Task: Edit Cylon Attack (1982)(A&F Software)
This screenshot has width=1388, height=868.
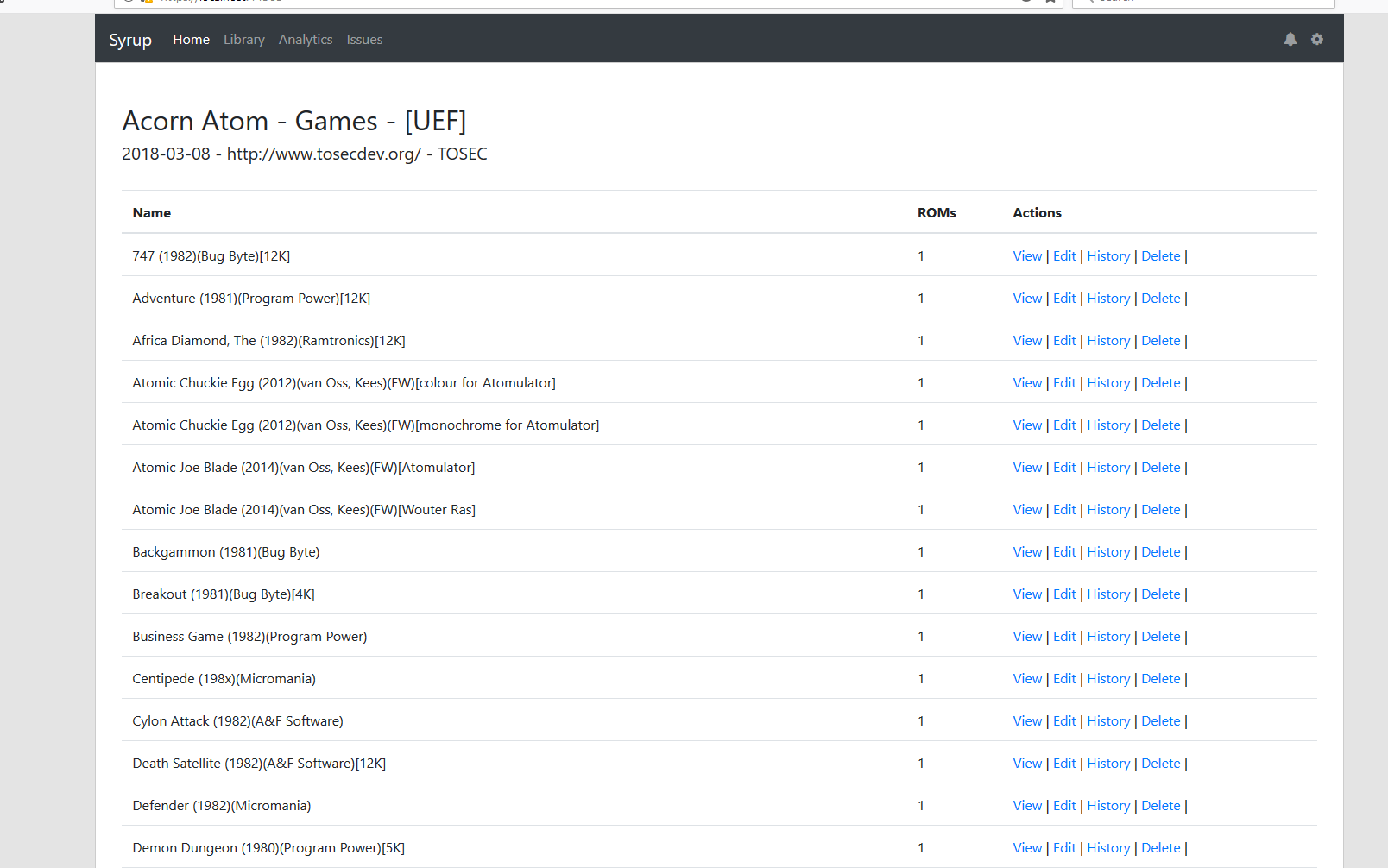Action: pos(1064,721)
